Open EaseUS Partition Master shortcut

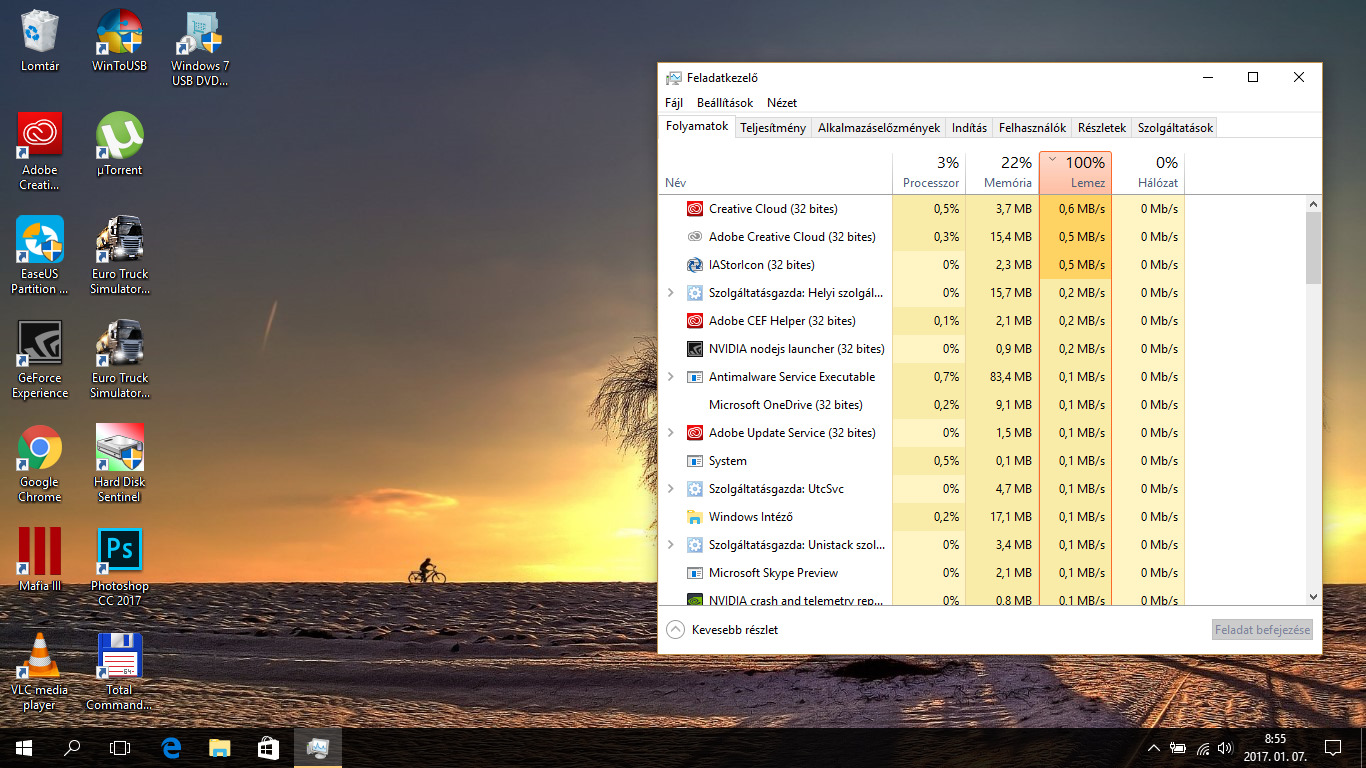click(x=40, y=255)
